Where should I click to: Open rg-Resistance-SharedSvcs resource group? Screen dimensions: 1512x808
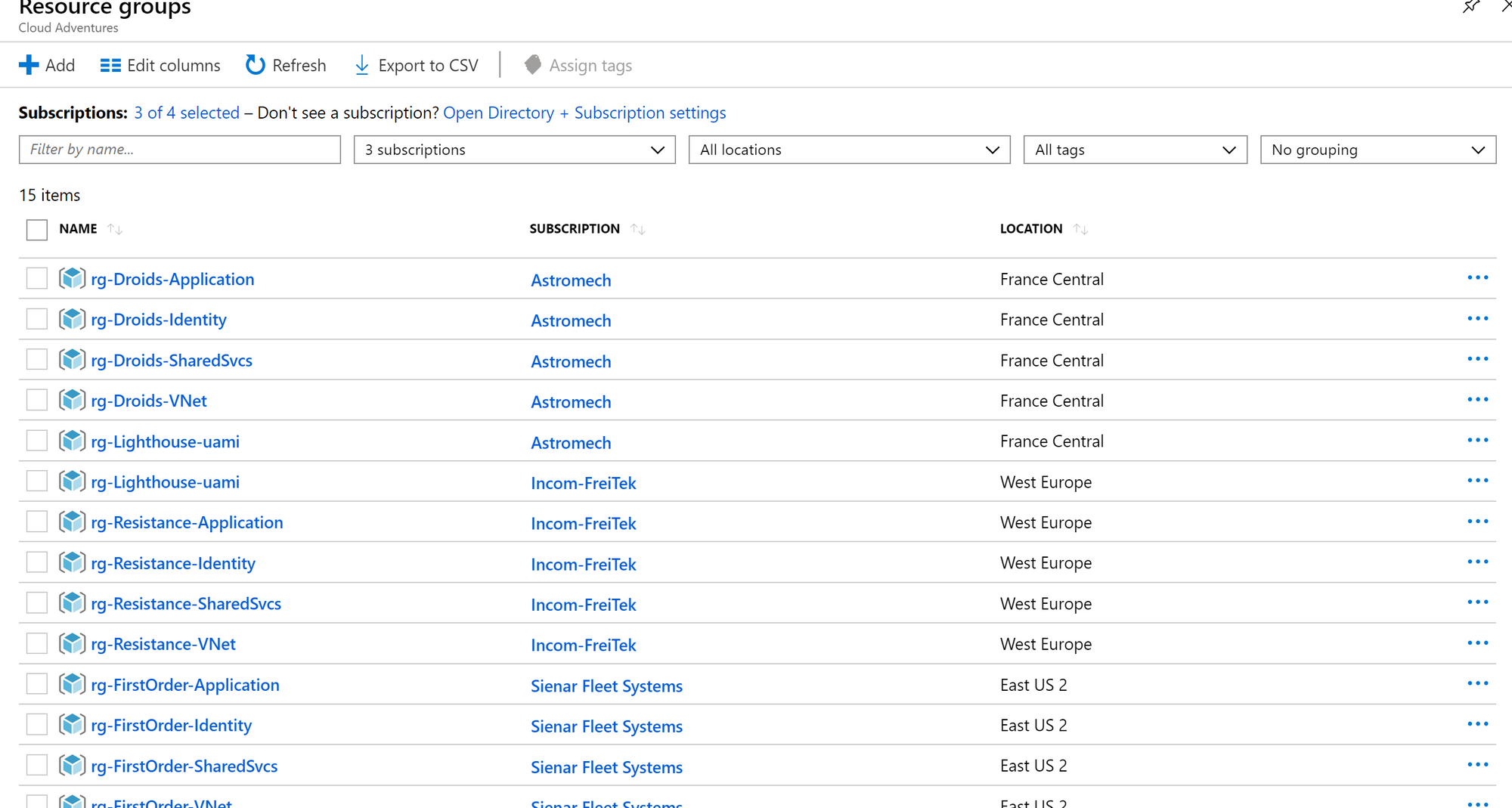(x=186, y=603)
